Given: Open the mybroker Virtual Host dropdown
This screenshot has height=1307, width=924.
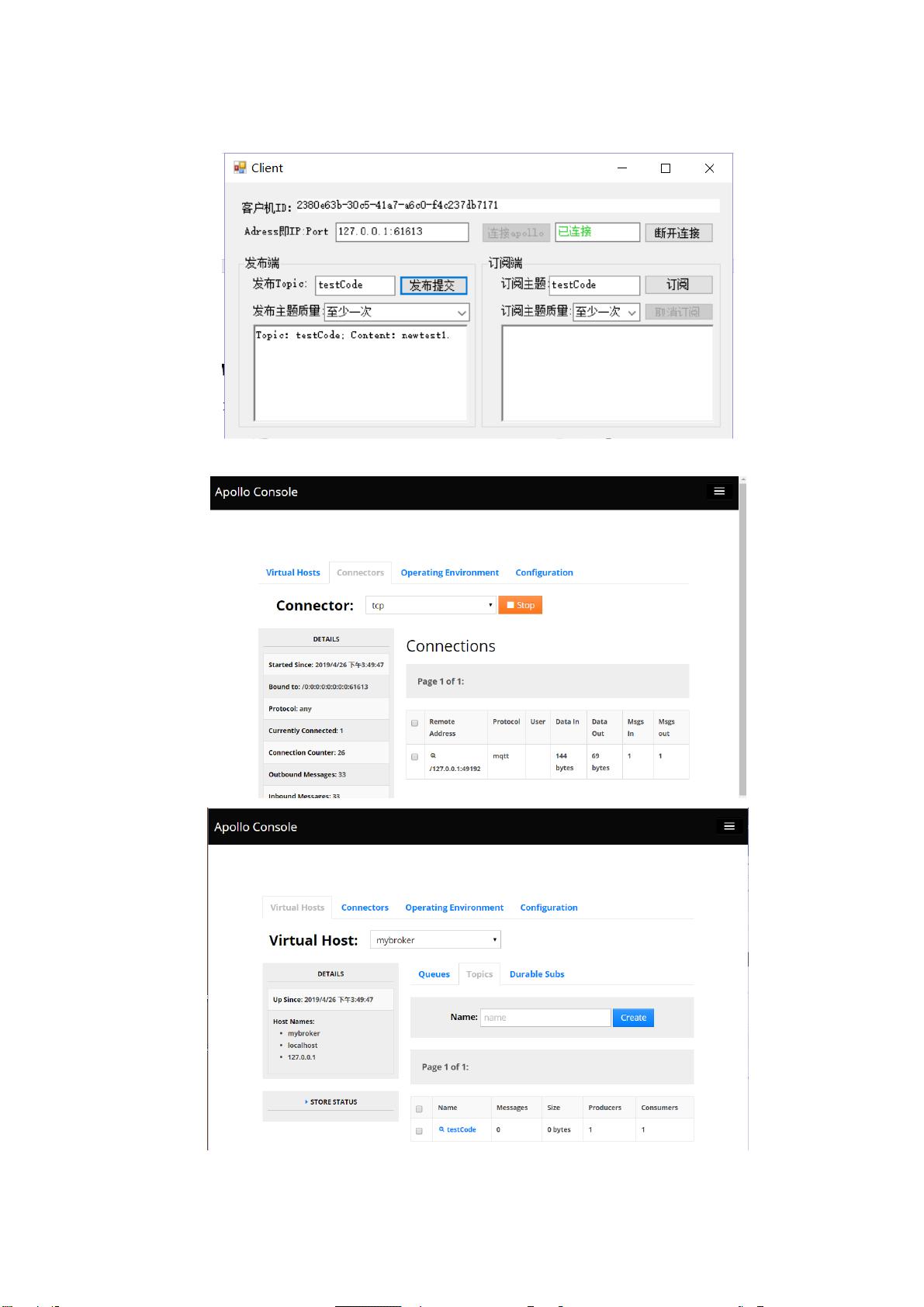Looking at the screenshot, I should coord(435,940).
